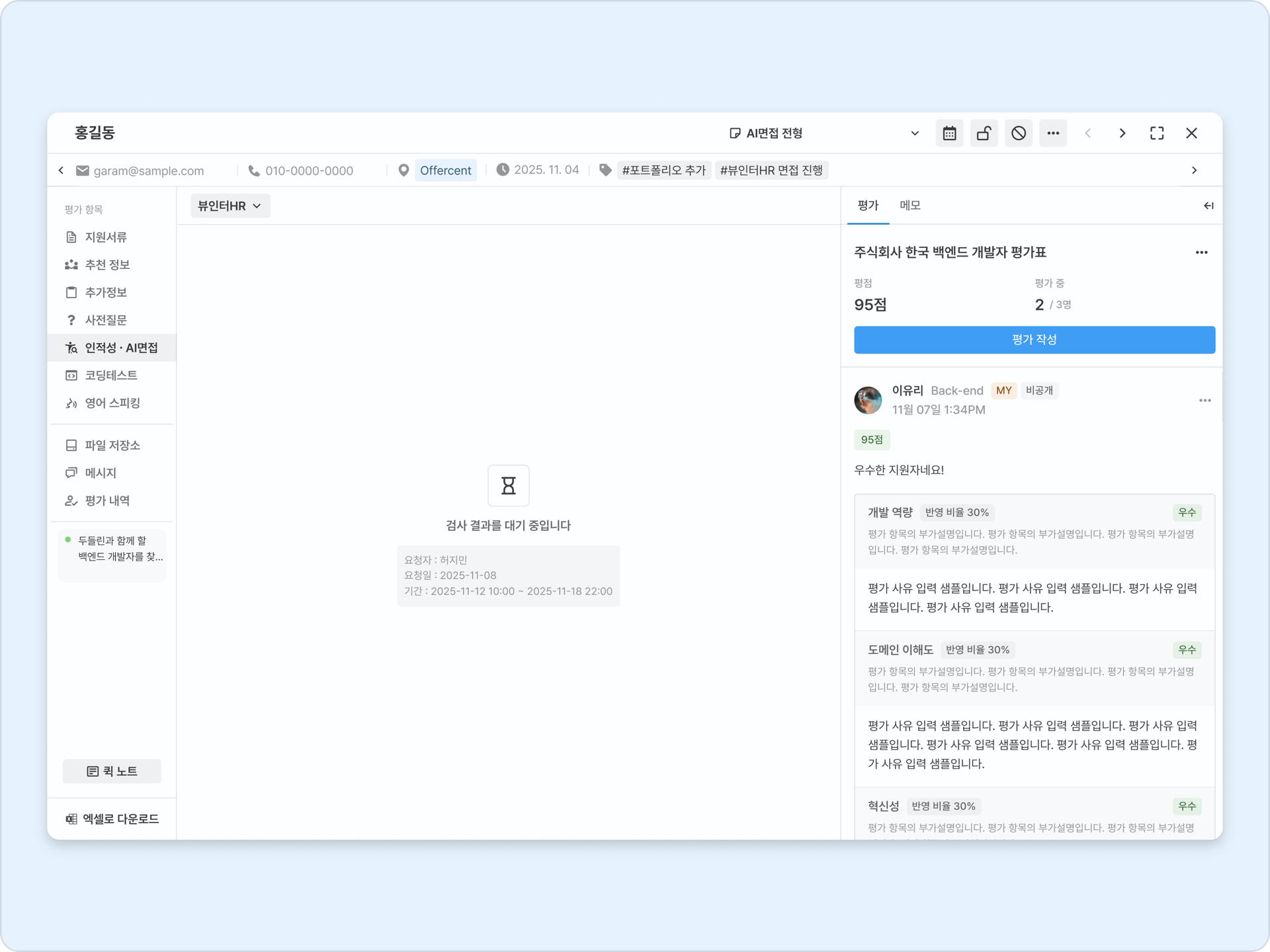Click 이유리's profile avatar thumbnail
1270x952 pixels.
click(868, 400)
